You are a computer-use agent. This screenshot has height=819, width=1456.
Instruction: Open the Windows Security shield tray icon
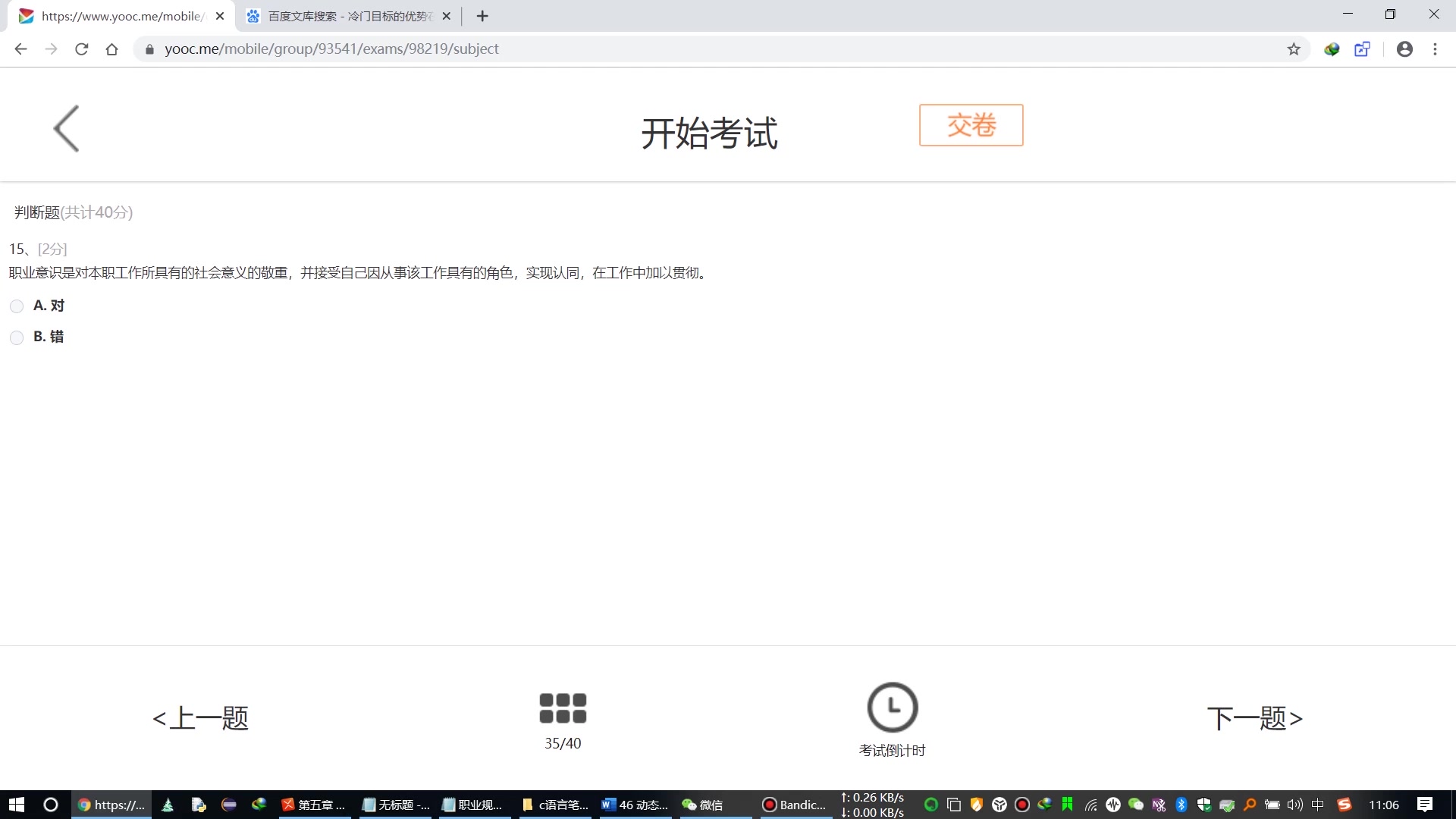[1203, 805]
